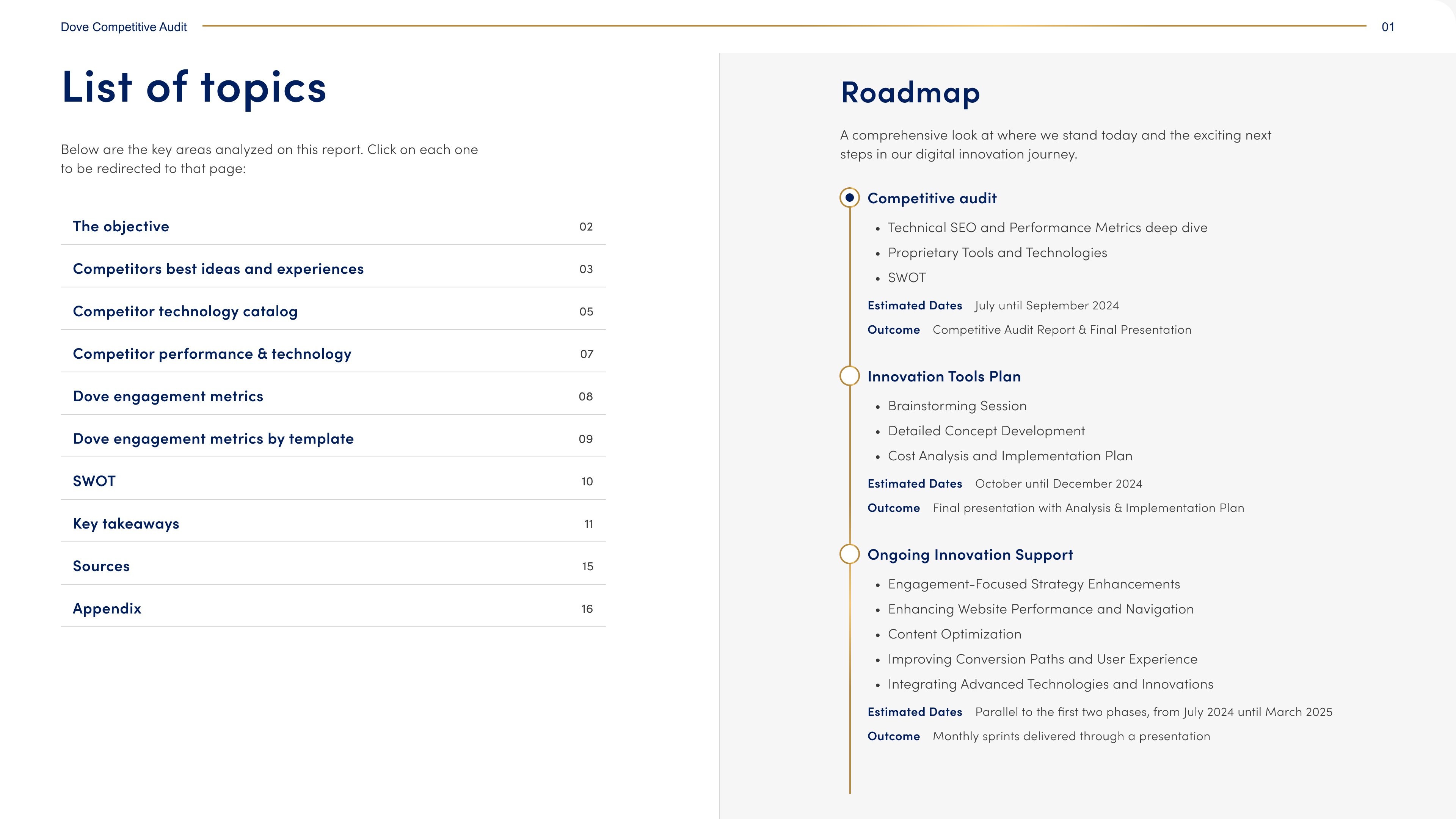Click the page indicator 01 in header
Image resolution: width=1456 pixels, height=819 pixels.
point(1388,27)
